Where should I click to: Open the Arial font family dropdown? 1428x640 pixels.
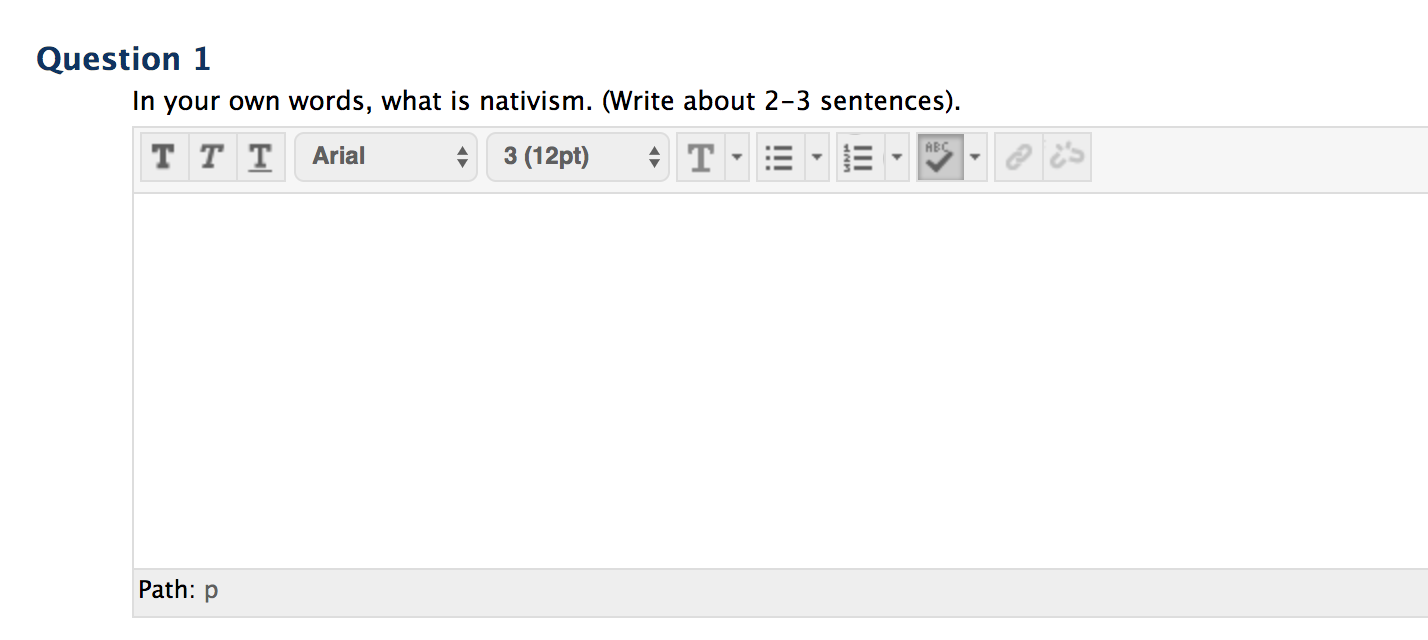(x=386, y=157)
